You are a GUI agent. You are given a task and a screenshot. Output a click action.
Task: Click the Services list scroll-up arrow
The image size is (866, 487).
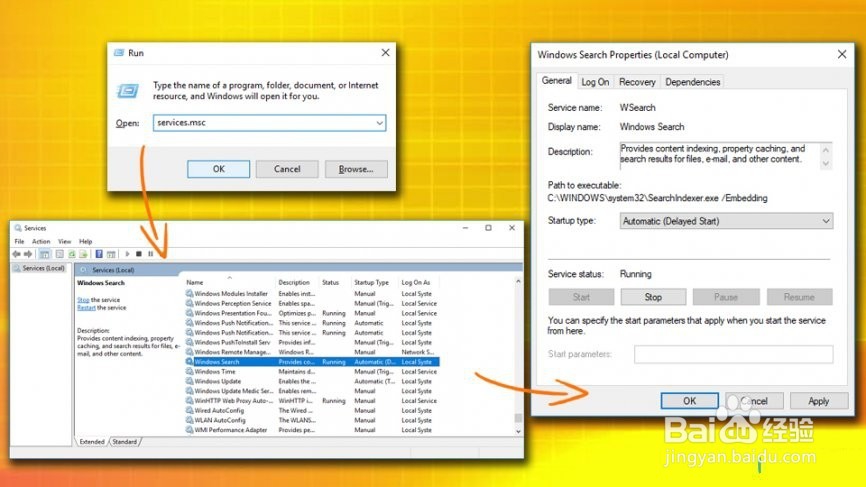click(x=518, y=282)
